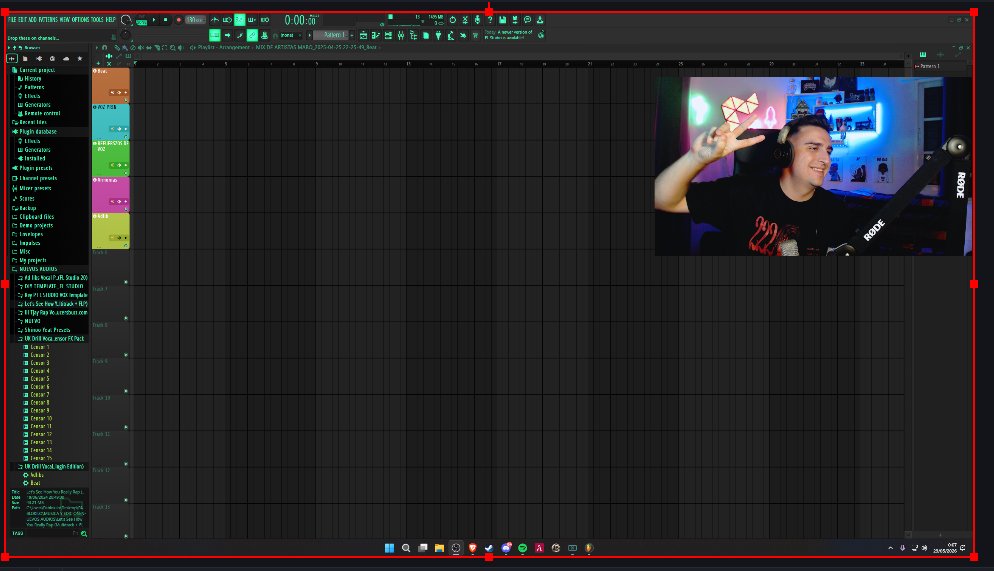Image resolution: width=994 pixels, height=571 pixels.
Task: Open the OPTIONS menu
Action: [x=81, y=20]
